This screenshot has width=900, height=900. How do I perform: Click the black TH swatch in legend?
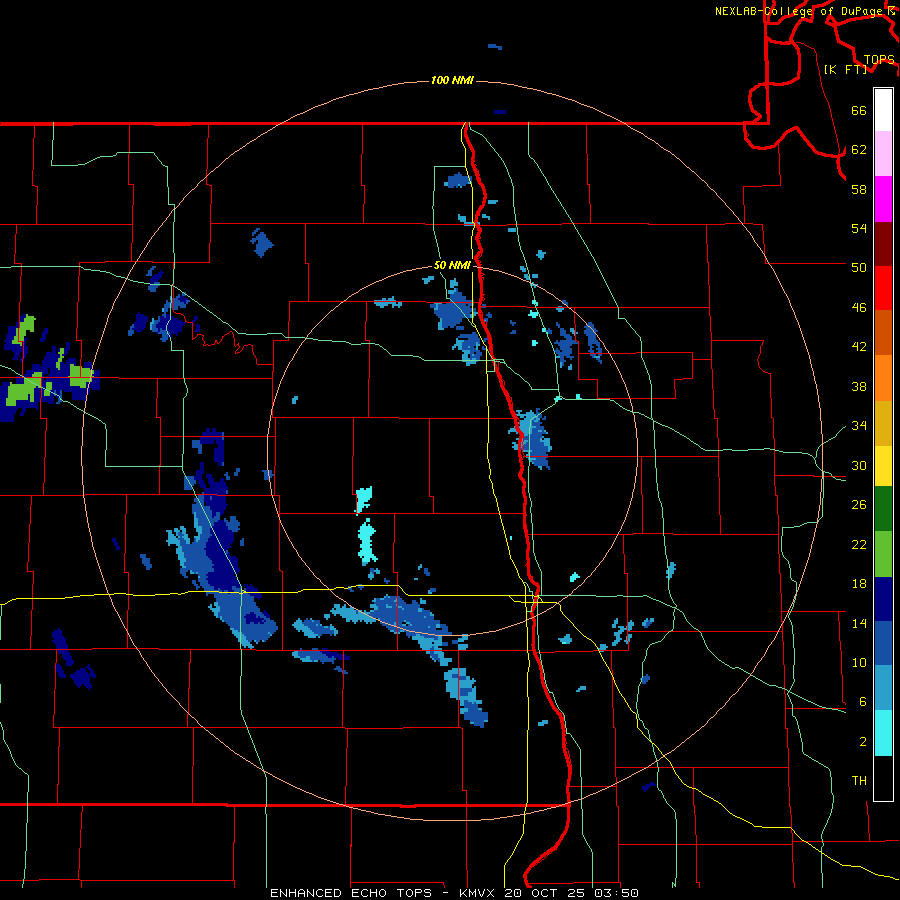883,778
